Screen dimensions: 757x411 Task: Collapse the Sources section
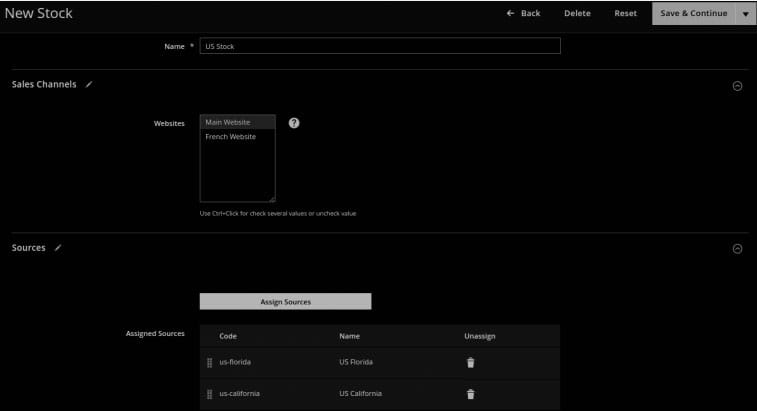[x=738, y=249]
